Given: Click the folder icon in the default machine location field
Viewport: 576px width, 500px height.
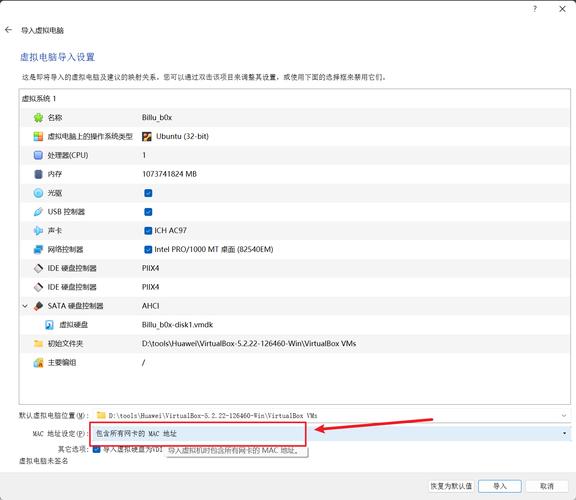Looking at the screenshot, I should (x=101, y=416).
